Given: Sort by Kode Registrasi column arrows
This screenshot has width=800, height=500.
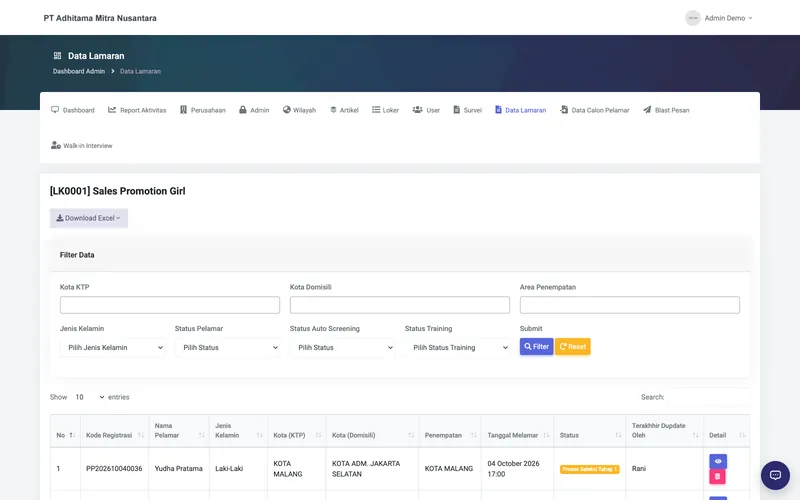Looking at the screenshot, I should 141,435.
